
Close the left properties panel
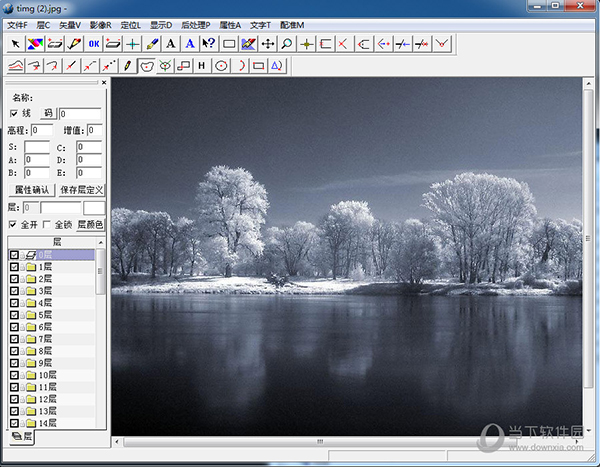coord(104,82)
